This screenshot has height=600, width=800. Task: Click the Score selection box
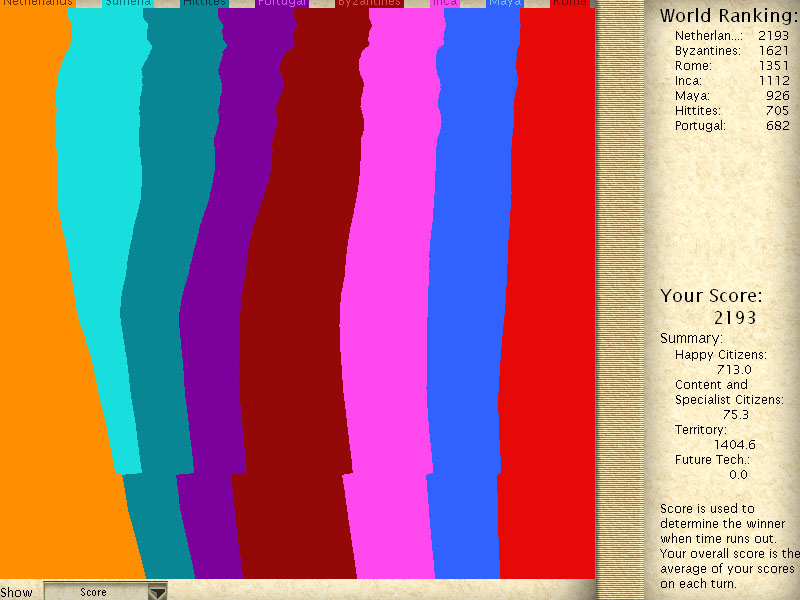[x=94, y=592]
